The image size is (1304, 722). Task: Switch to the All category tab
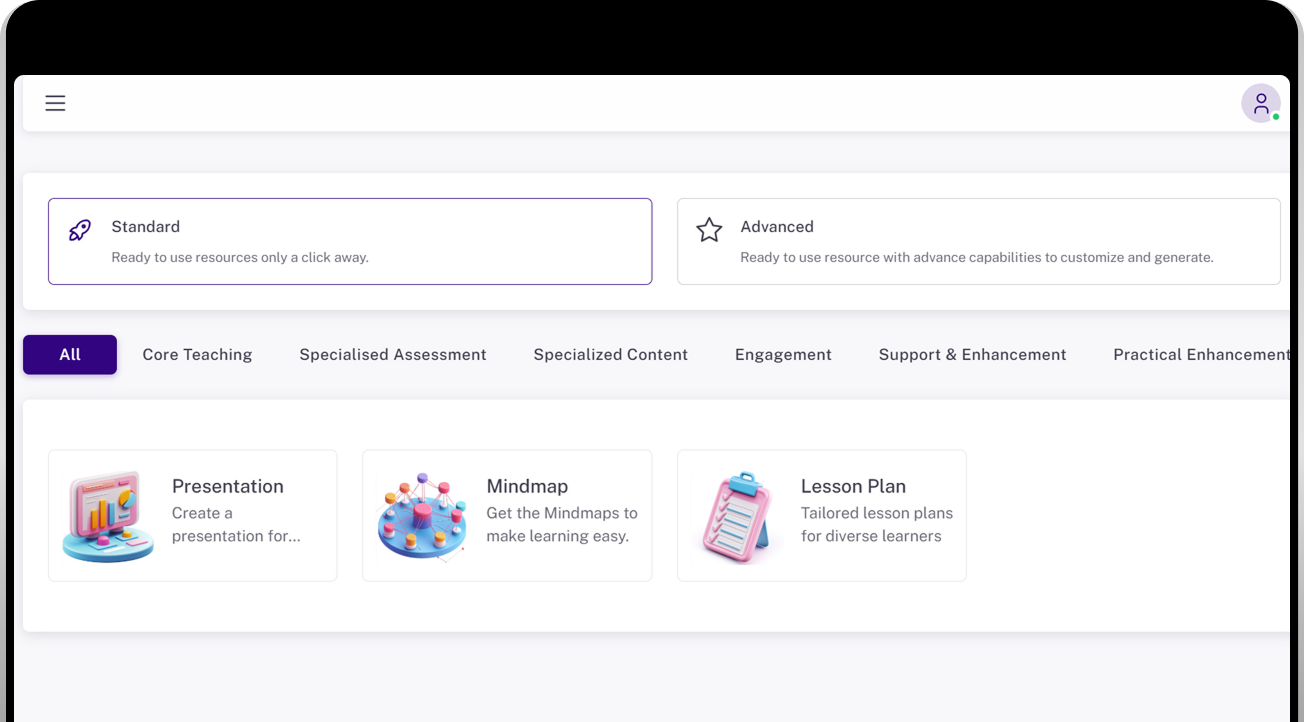(x=70, y=355)
